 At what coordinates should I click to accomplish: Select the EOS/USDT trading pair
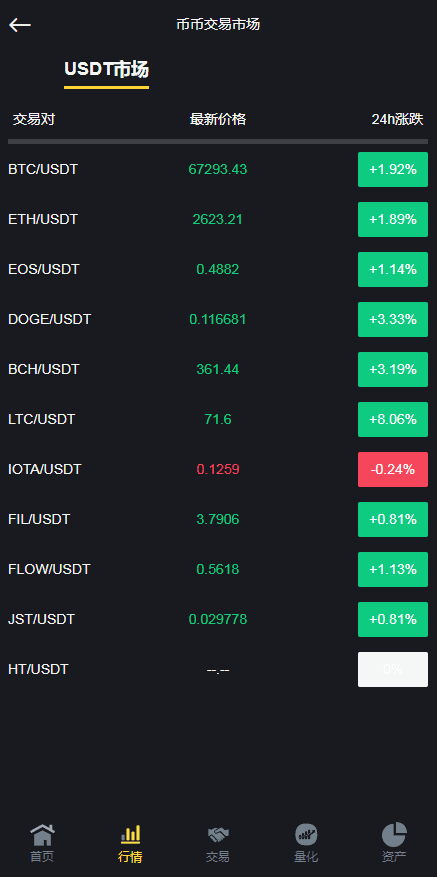pyautogui.click(x=218, y=270)
